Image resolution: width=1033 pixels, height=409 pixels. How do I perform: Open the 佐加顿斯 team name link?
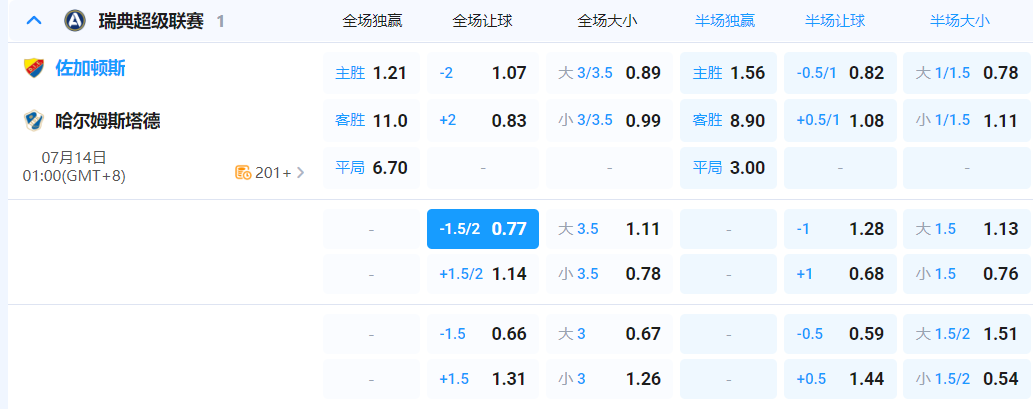pyautogui.click(x=90, y=68)
